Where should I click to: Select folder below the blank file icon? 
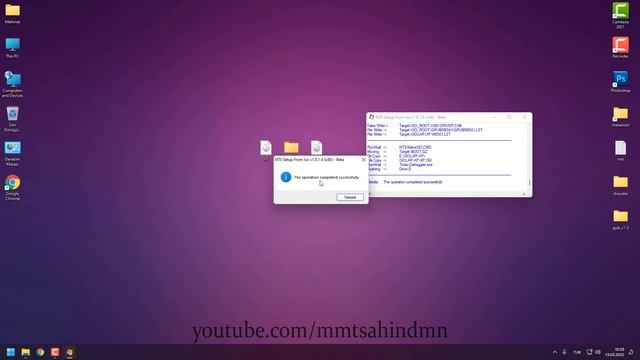coord(620,185)
